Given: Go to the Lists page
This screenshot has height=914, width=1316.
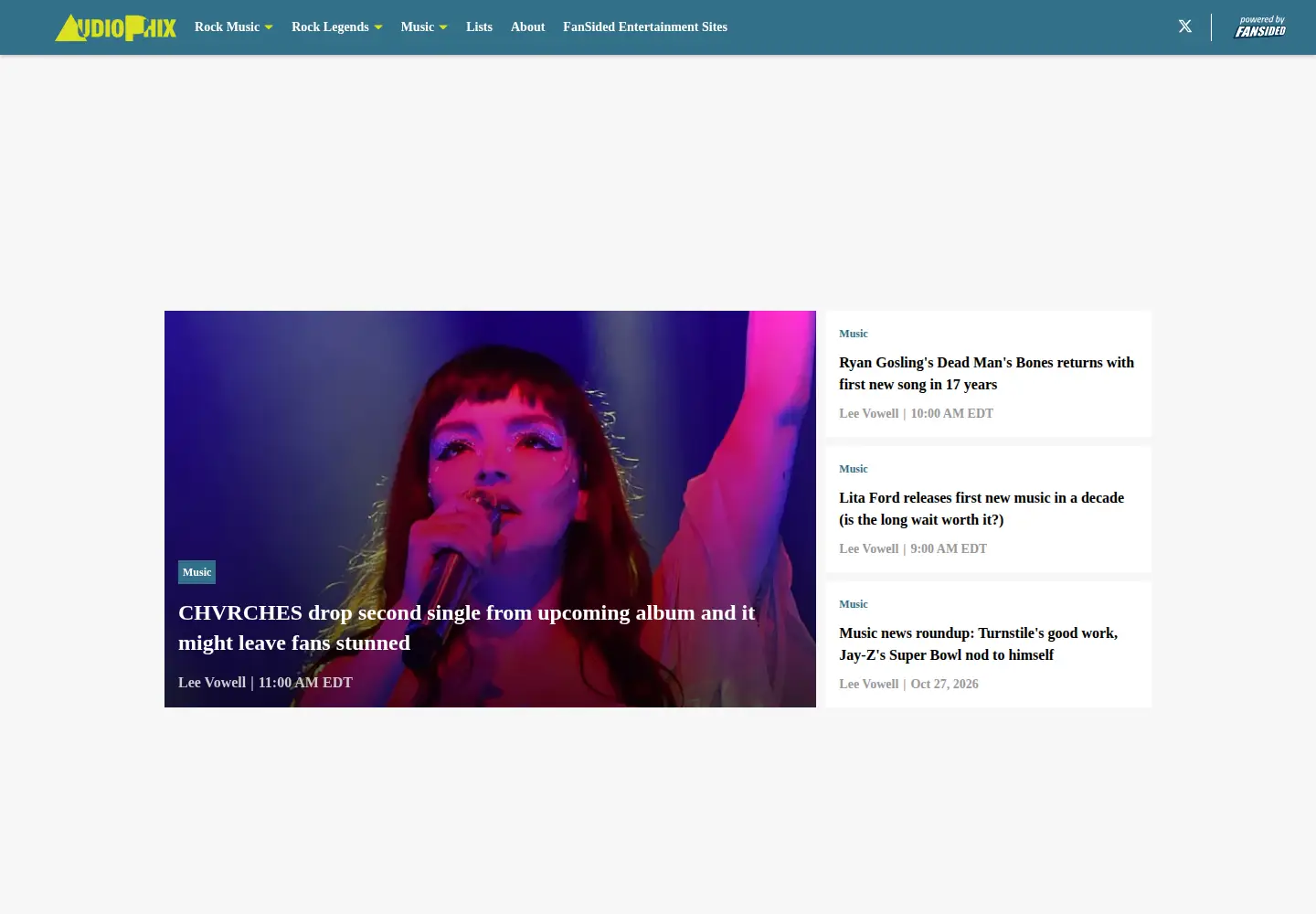Looking at the screenshot, I should coord(479,27).
